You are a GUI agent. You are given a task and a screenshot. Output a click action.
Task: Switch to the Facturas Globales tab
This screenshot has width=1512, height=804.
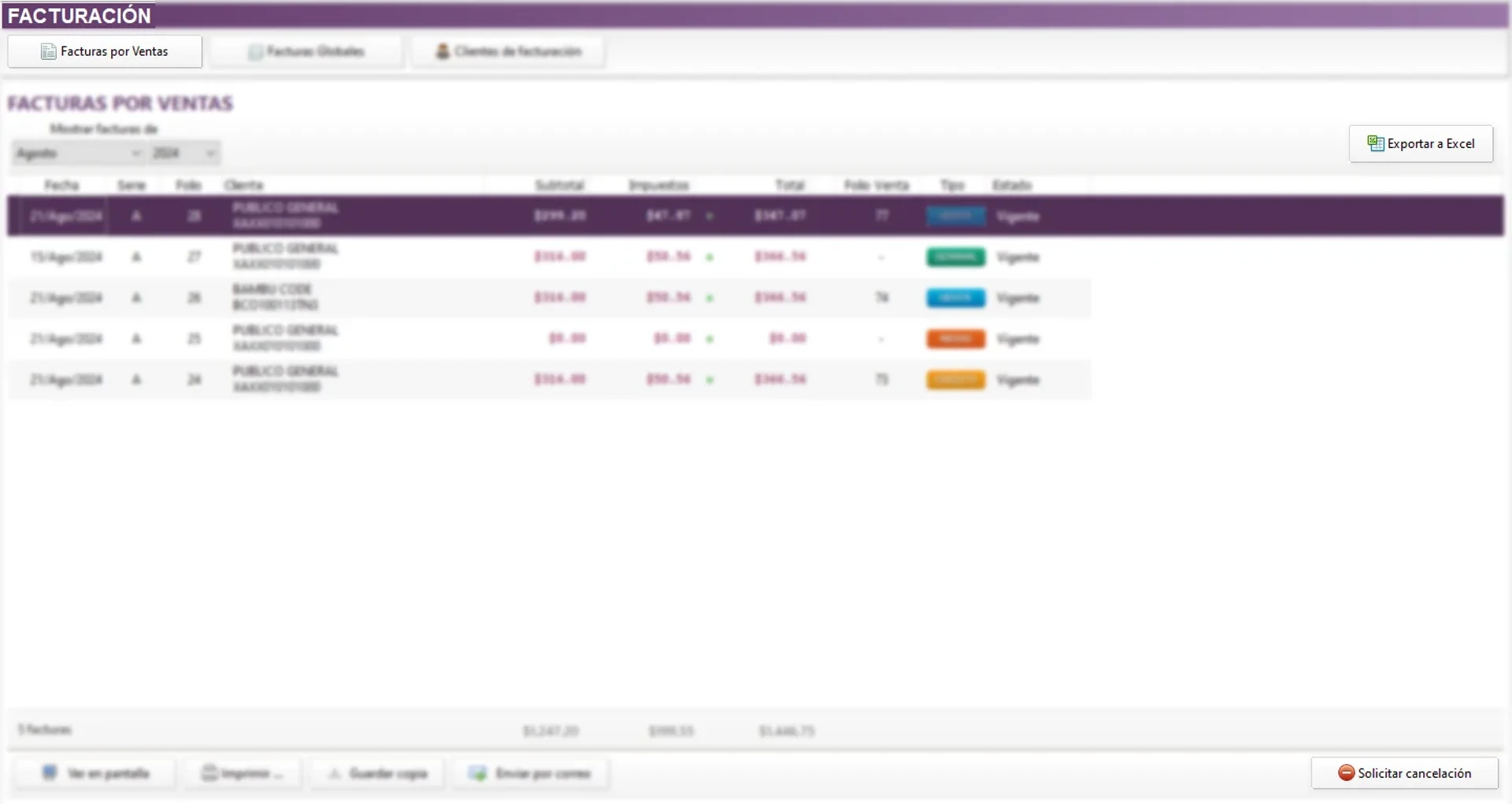pos(307,52)
